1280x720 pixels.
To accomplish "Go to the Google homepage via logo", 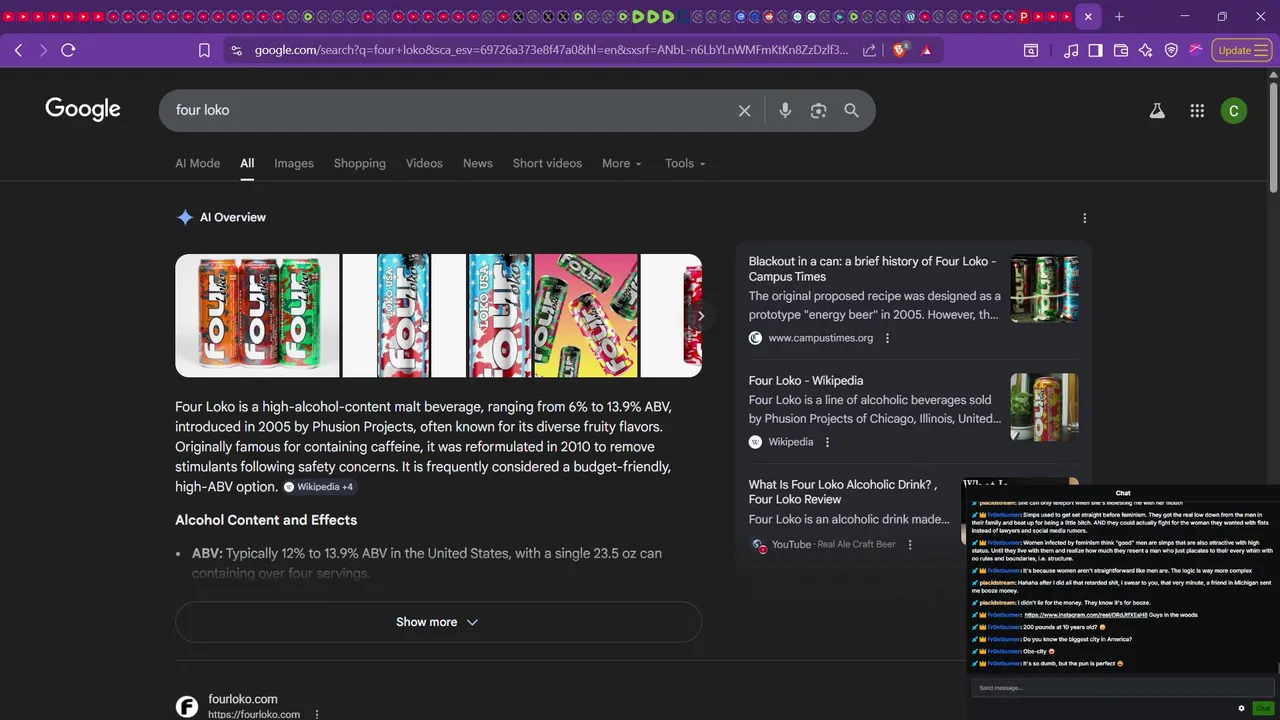I will 83,109.
